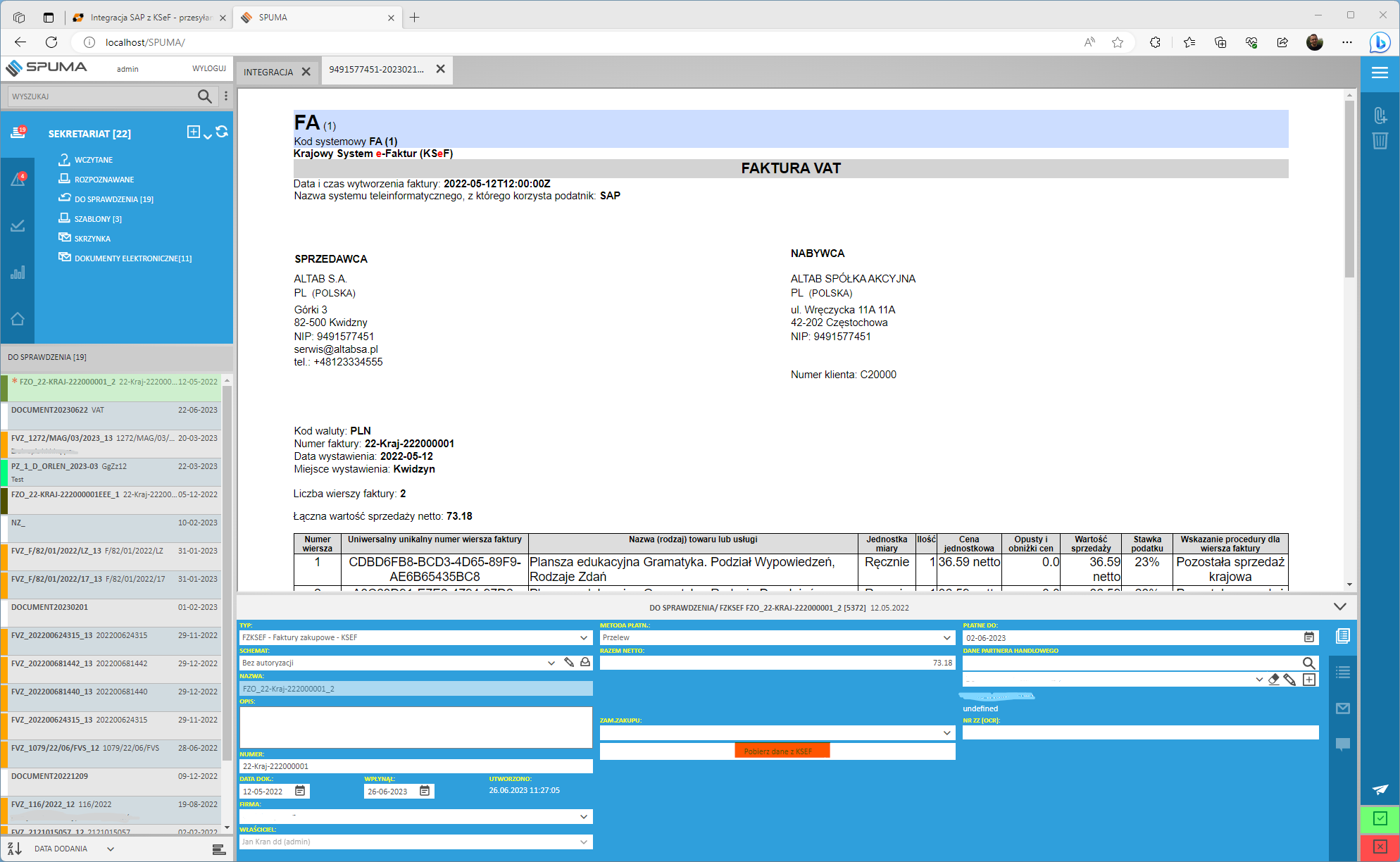
Task: Collapse the document details panel chevron
Action: point(1339,606)
